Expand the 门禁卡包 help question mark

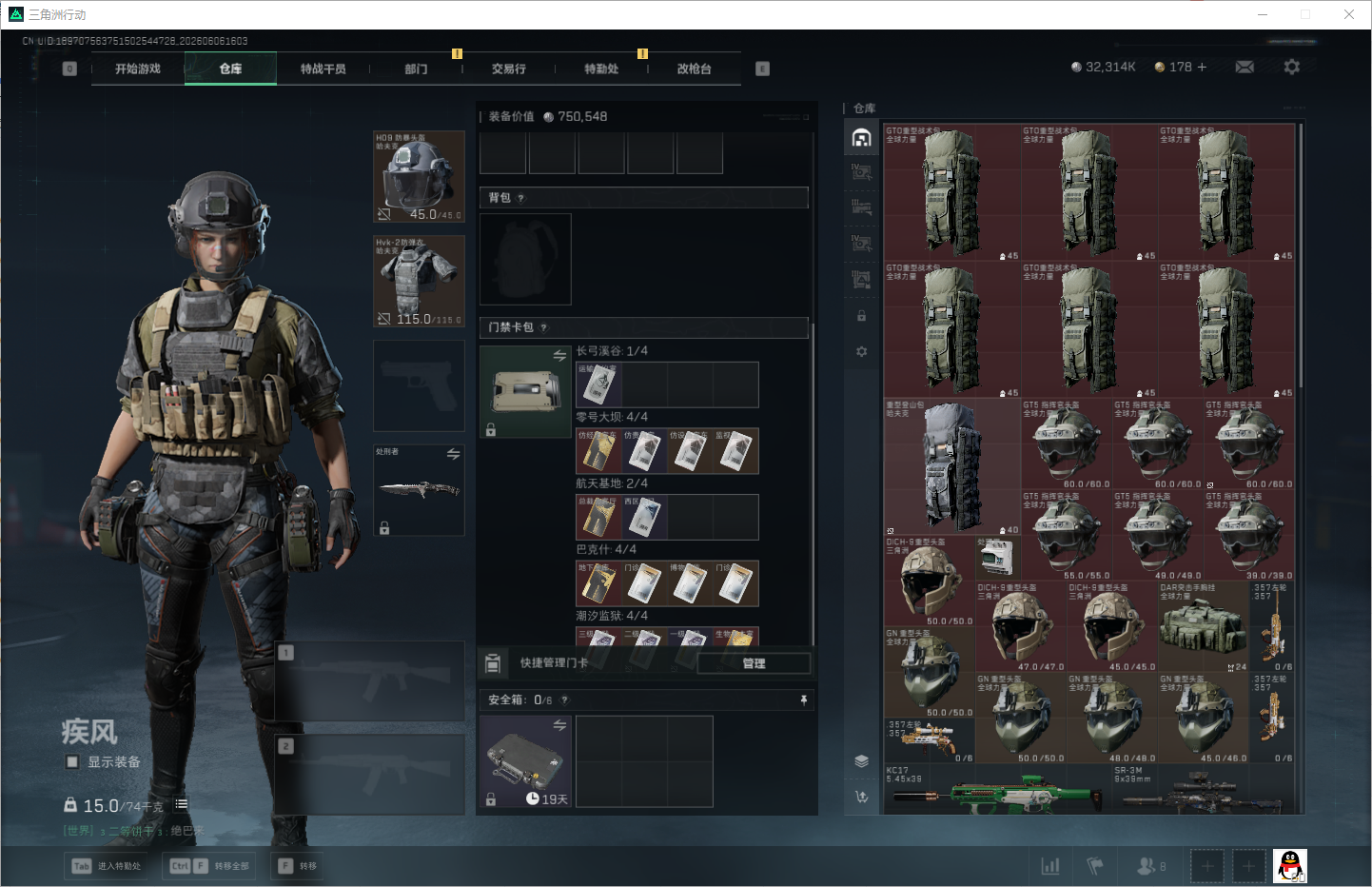(x=543, y=327)
